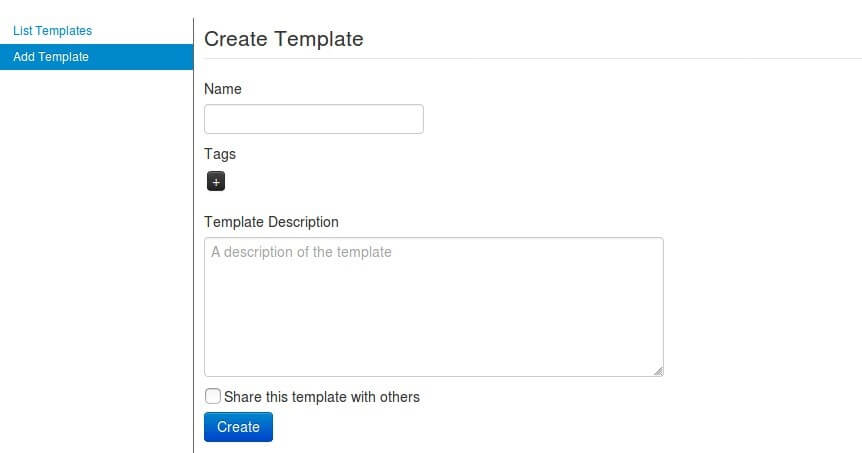Click the Tags label
The image size is (862, 453).
point(220,154)
